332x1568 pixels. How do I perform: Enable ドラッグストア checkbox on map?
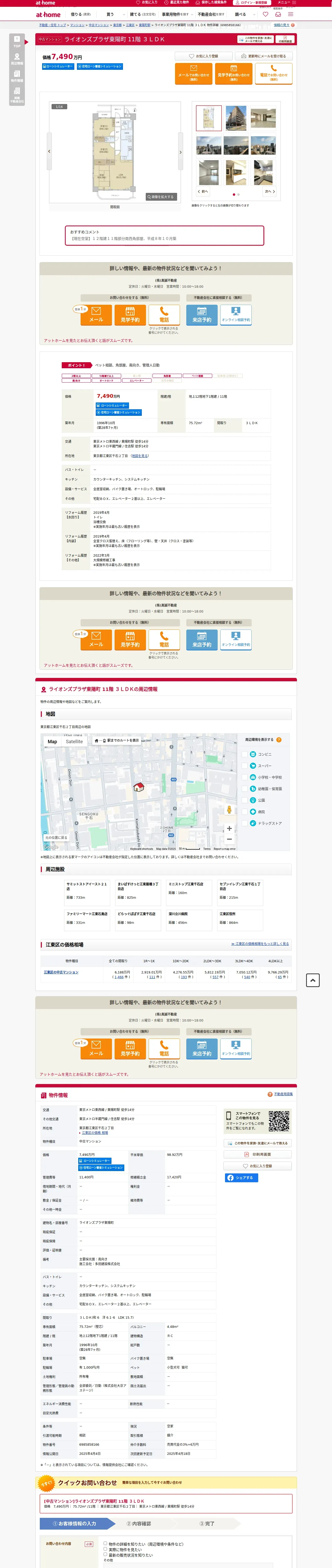click(245, 823)
